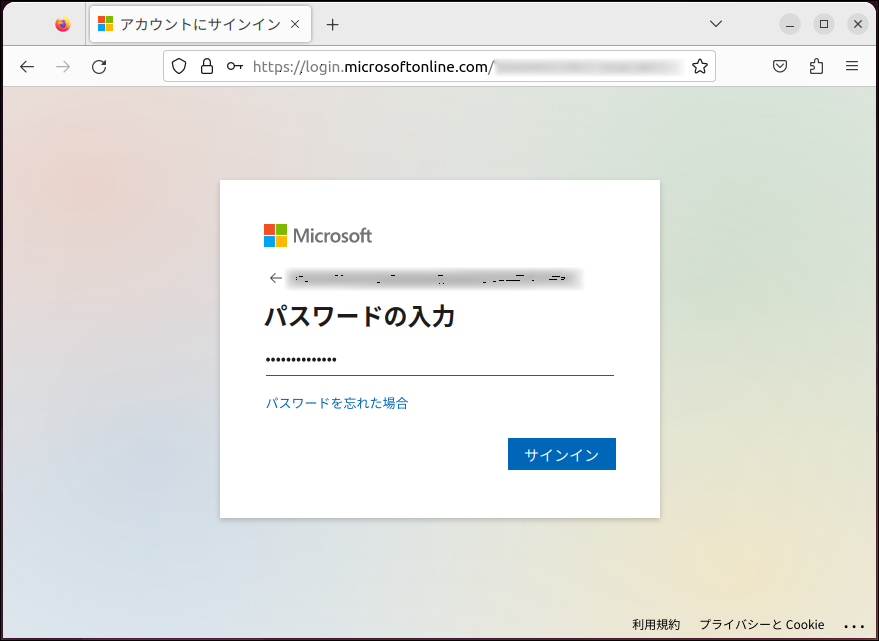Open the パスワードを忘れた場合 link

(x=336, y=403)
